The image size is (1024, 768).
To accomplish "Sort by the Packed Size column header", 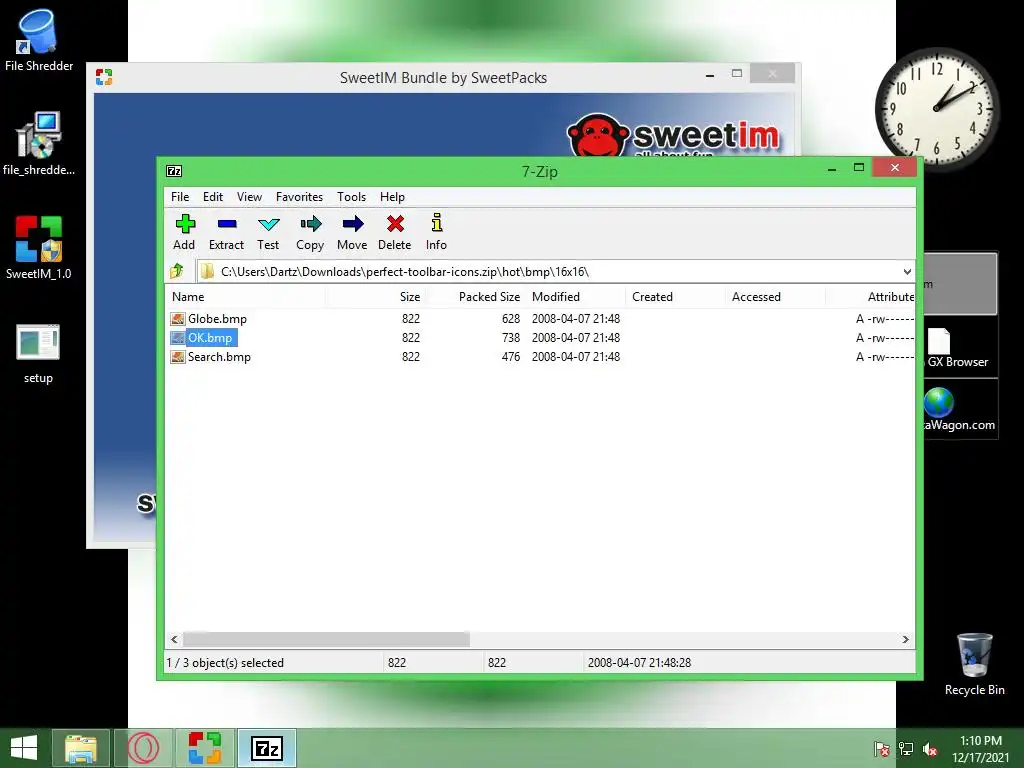I will click(x=476, y=296).
